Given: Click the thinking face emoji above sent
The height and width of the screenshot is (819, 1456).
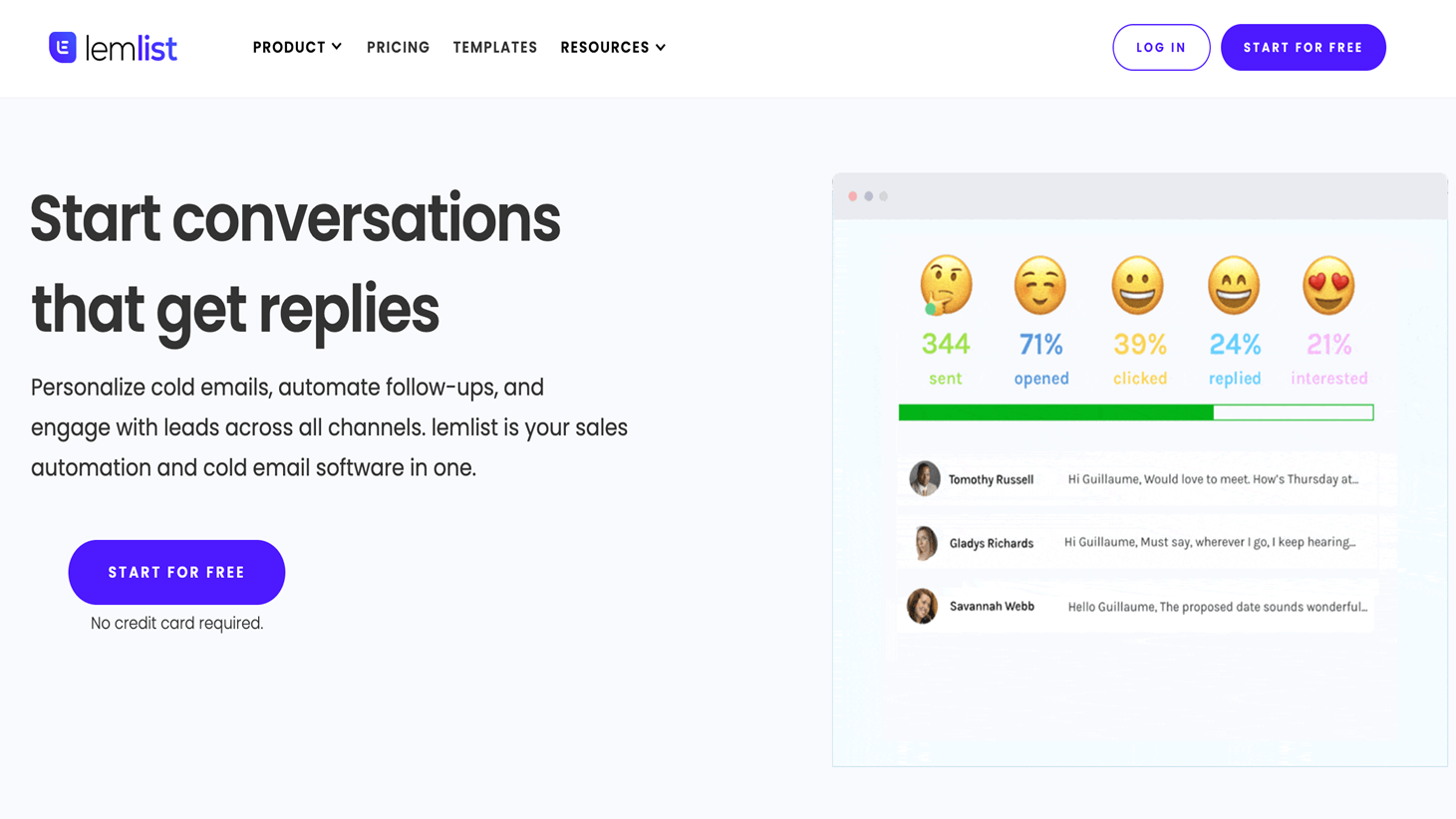Looking at the screenshot, I should pyautogui.click(x=945, y=285).
